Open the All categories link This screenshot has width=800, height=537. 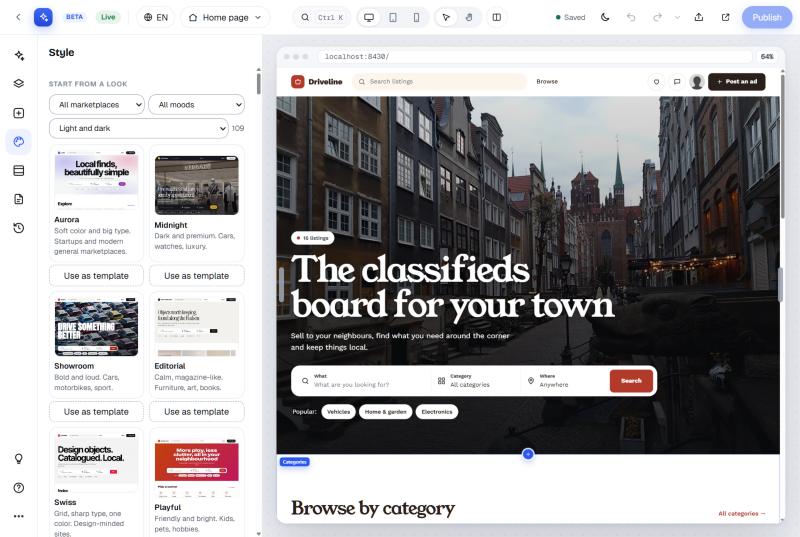pos(742,514)
